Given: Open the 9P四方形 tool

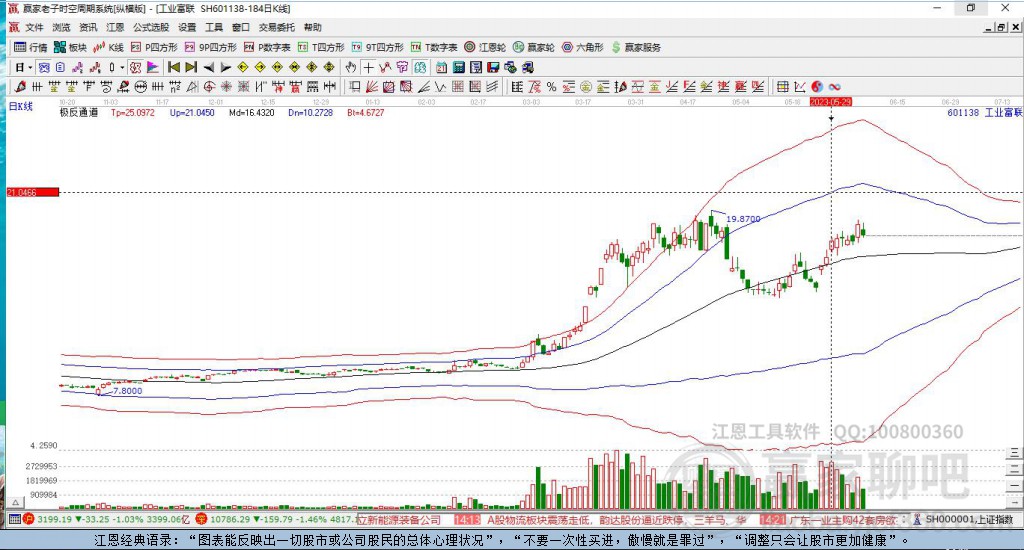Looking at the screenshot, I should click(211, 47).
